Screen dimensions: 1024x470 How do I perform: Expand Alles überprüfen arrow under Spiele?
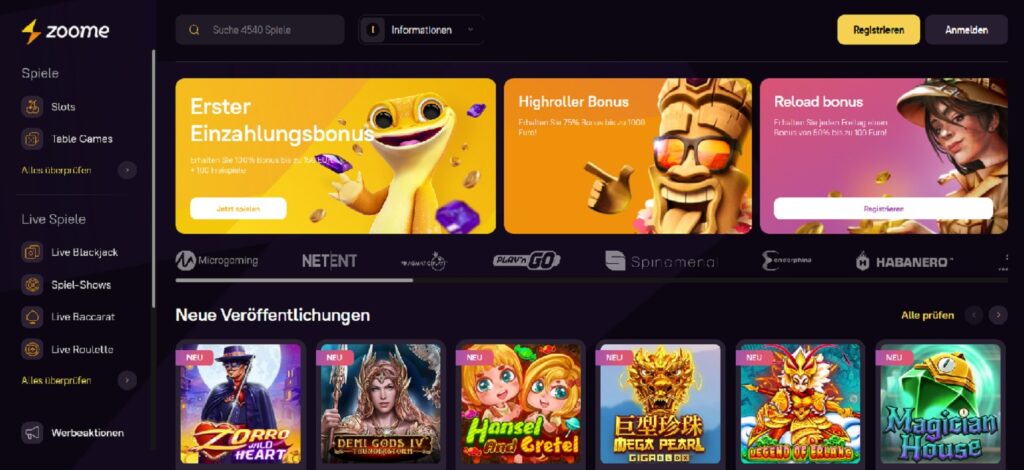(127, 170)
